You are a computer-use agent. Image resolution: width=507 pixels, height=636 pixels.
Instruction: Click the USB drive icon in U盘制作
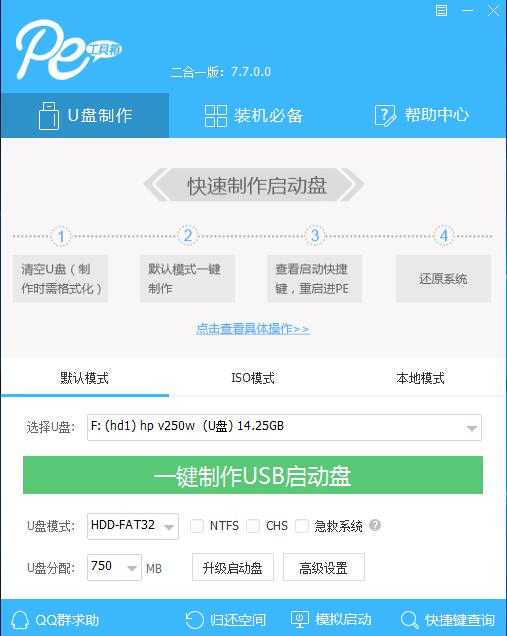[x=49, y=116]
